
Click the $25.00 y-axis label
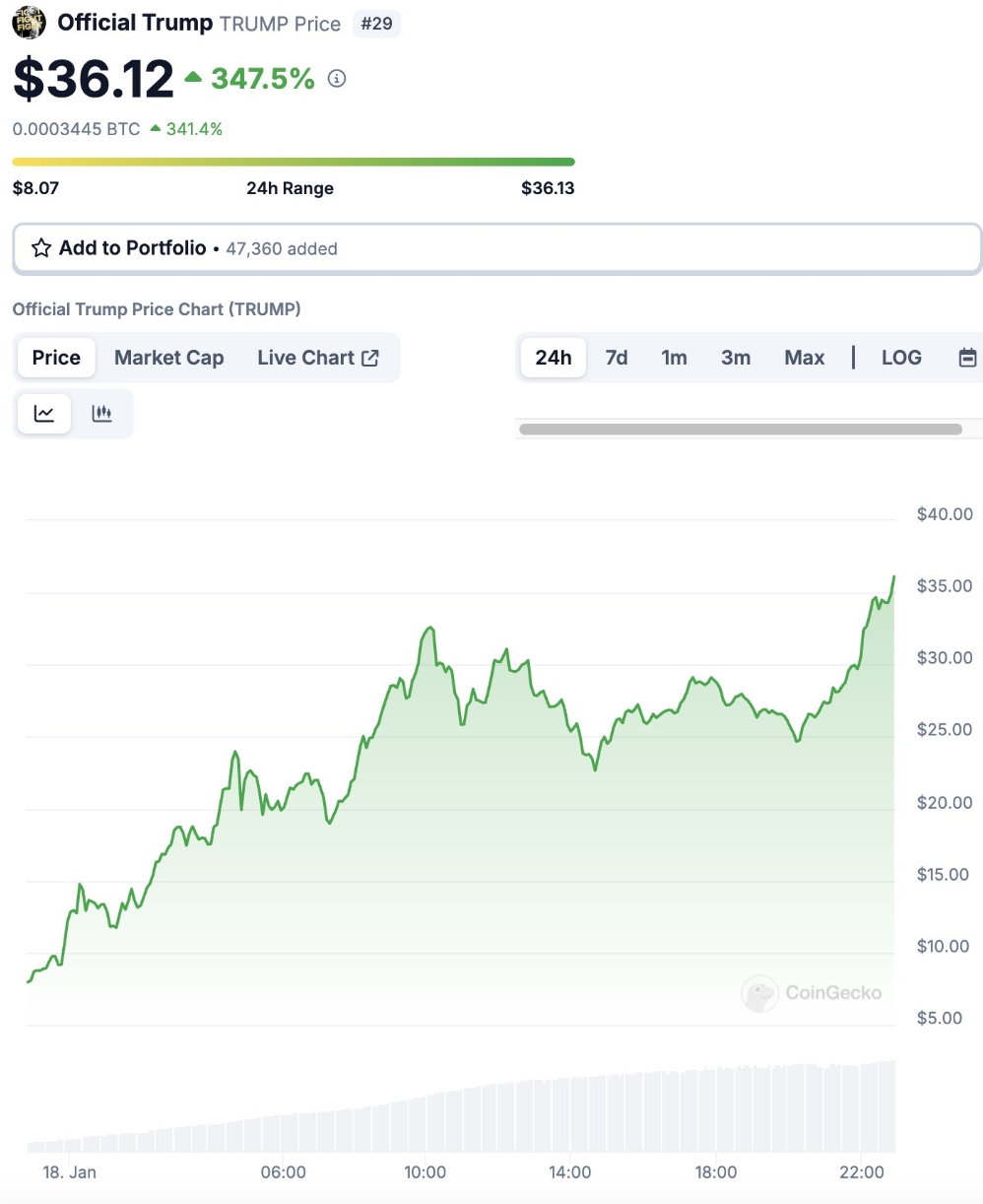pyautogui.click(x=944, y=730)
